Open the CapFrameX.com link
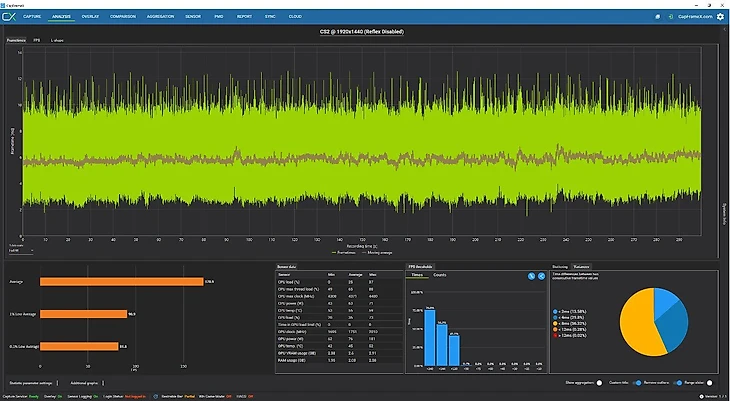The height and width of the screenshot is (401, 730). click(696, 16)
